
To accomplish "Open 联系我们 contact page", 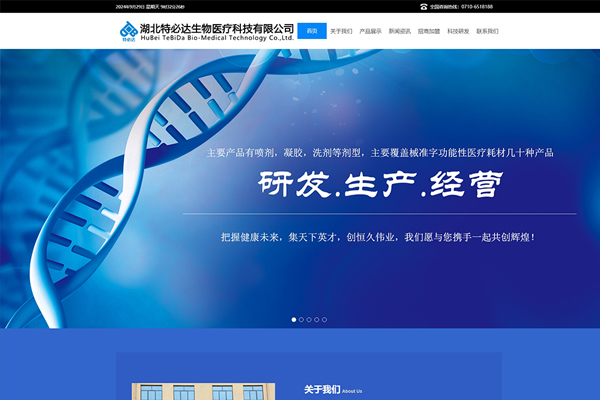I will pyautogui.click(x=487, y=31).
